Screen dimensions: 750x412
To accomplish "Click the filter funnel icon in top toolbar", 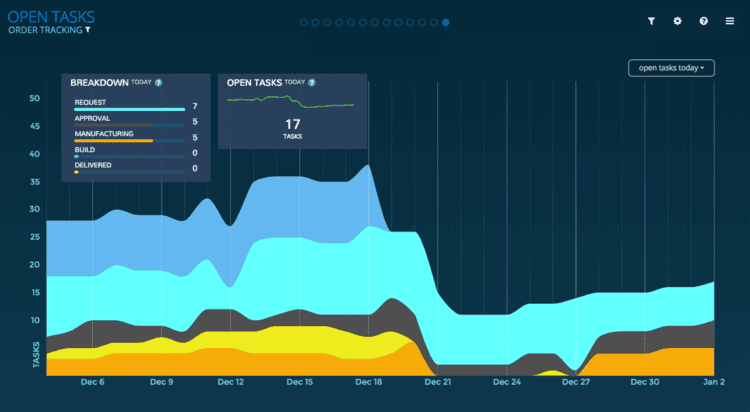I will pos(651,21).
